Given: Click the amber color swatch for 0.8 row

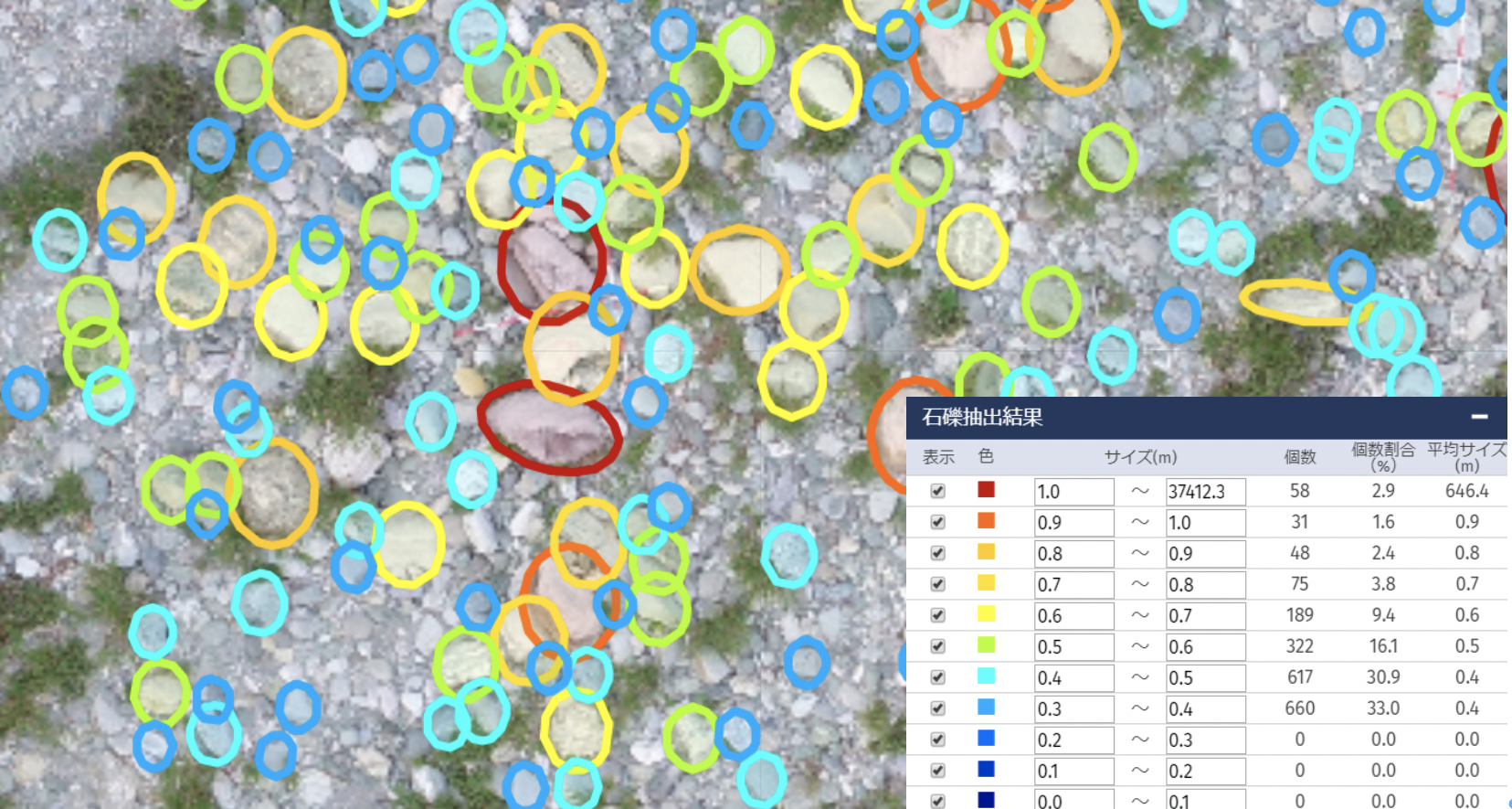Looking at the screenshot, I should (986, 552).
